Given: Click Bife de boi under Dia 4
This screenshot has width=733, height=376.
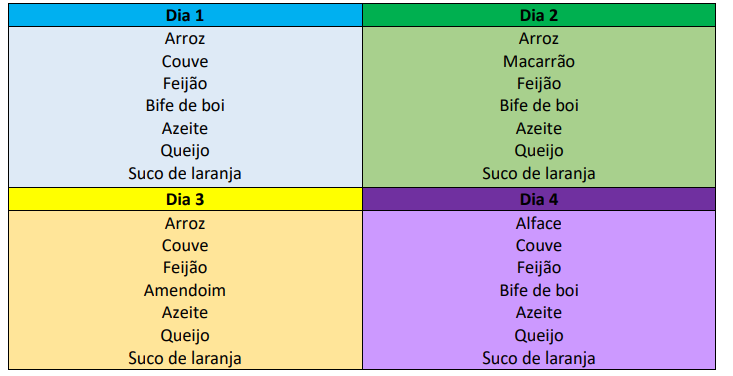Looking at the screenshot, I should tap(539, 290).
